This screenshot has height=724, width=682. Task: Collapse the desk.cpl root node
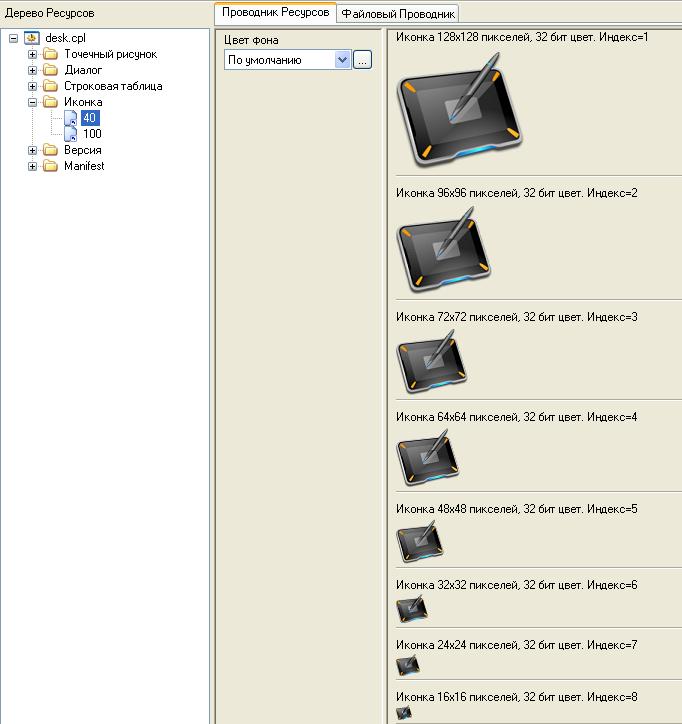click(x=13, y=38)
